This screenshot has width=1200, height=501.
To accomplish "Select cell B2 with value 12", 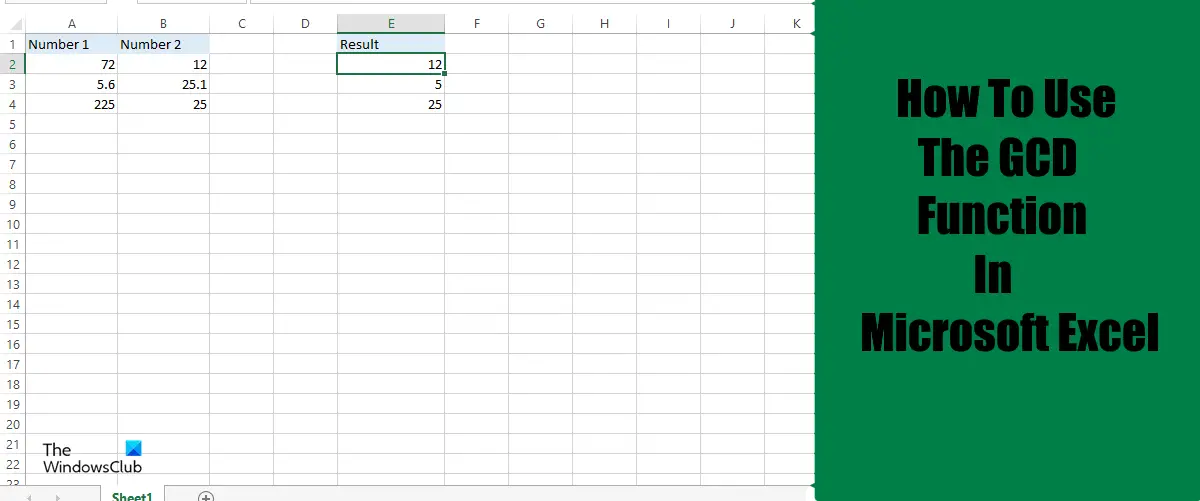I will [x=163, y=64].
